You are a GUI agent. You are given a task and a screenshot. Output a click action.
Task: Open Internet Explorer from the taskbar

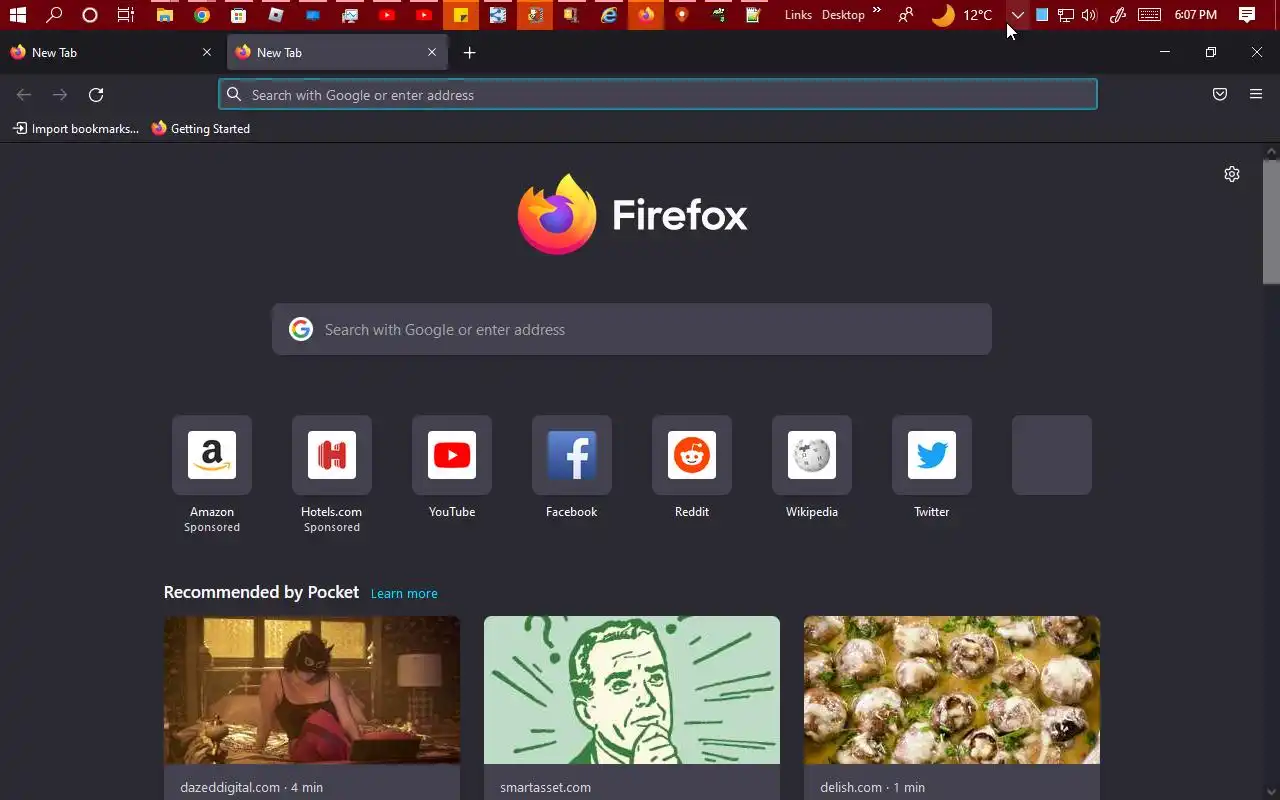click(x=608, y=15)
